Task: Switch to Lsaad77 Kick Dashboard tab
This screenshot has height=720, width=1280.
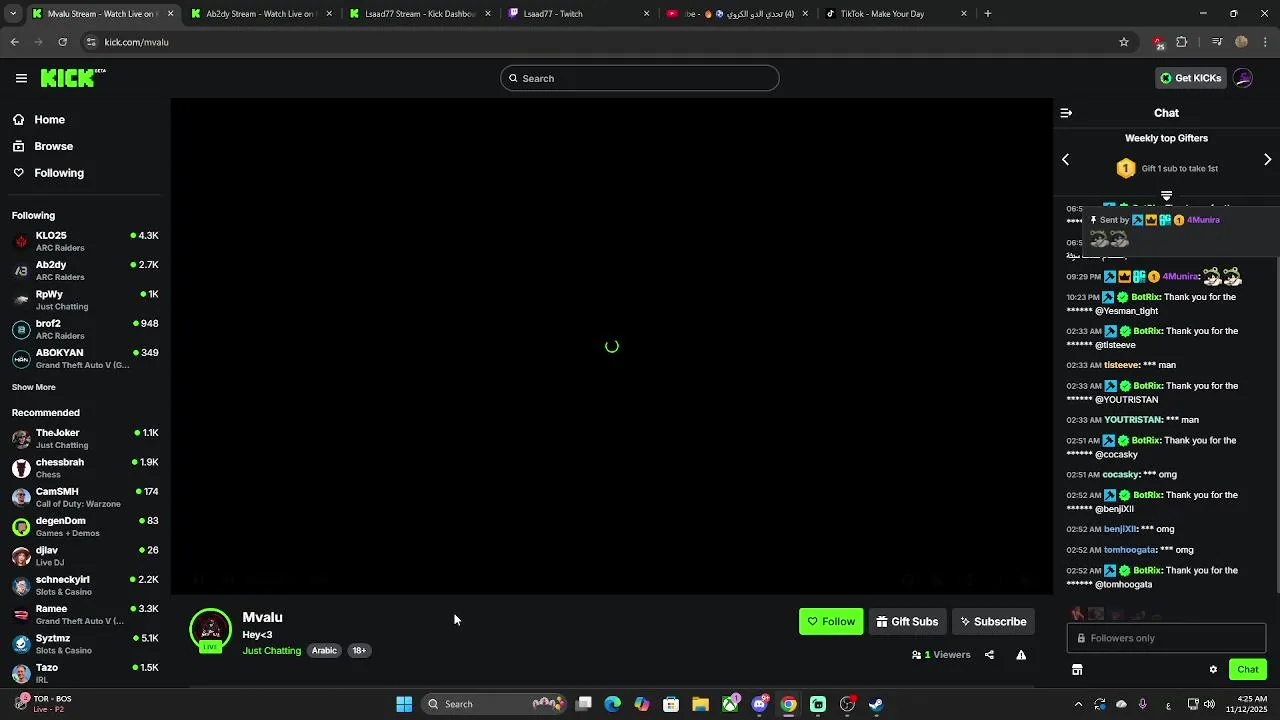Action: (419, 14)
